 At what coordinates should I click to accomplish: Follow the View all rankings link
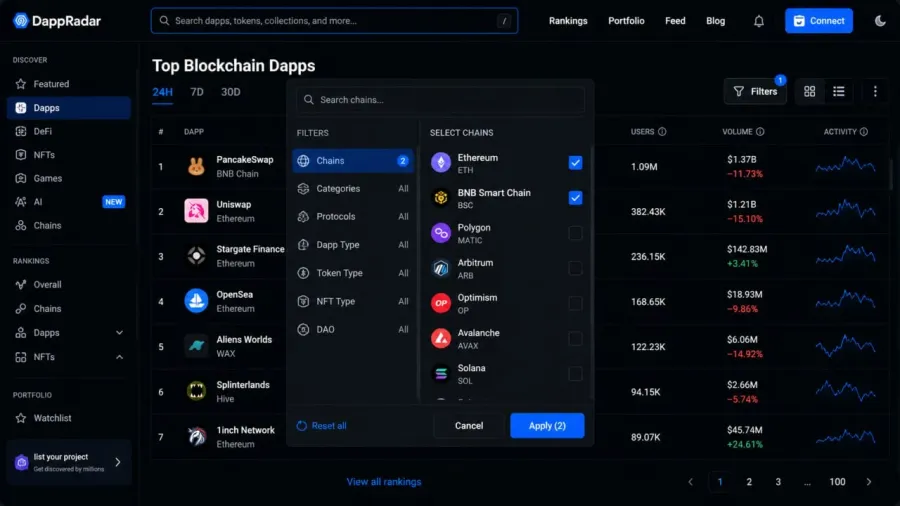pyautogui.click(x=384, y=482)
